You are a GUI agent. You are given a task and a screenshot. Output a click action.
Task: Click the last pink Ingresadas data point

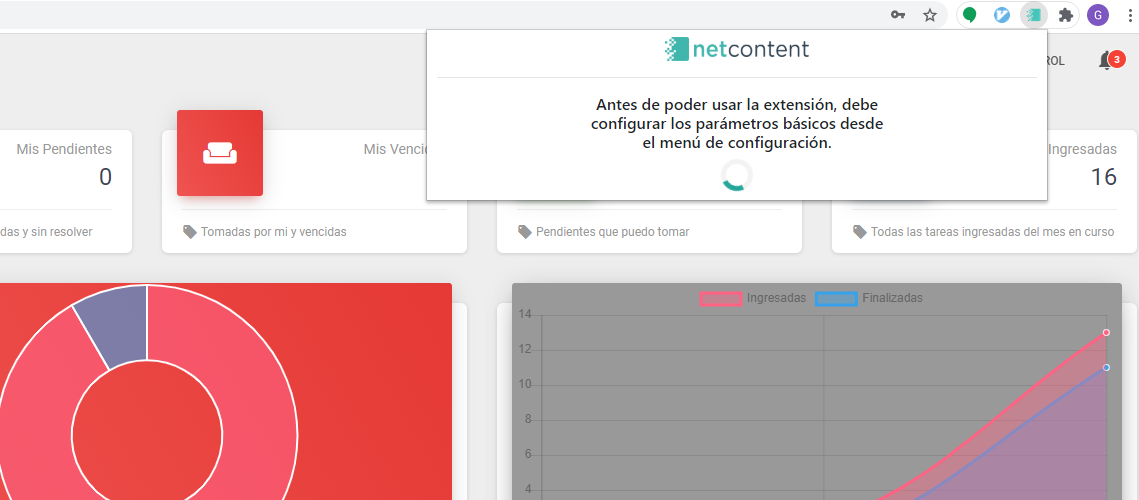pyautogui.click(x=1106, y=332)
